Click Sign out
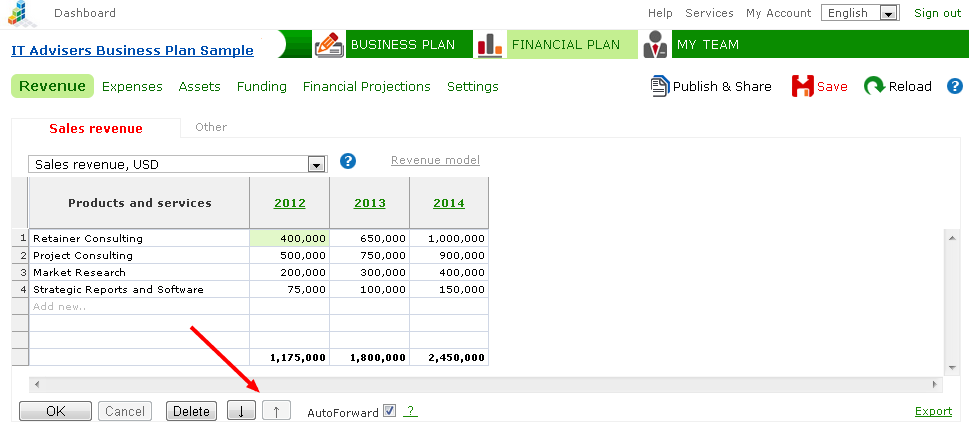Screen dimensions: 969x435 pyautogui.click(x=937, y=13)
